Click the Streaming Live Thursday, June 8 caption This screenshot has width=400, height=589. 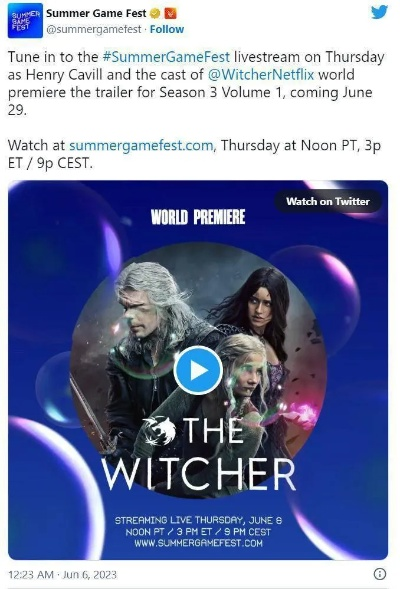[x=198, y=520]
